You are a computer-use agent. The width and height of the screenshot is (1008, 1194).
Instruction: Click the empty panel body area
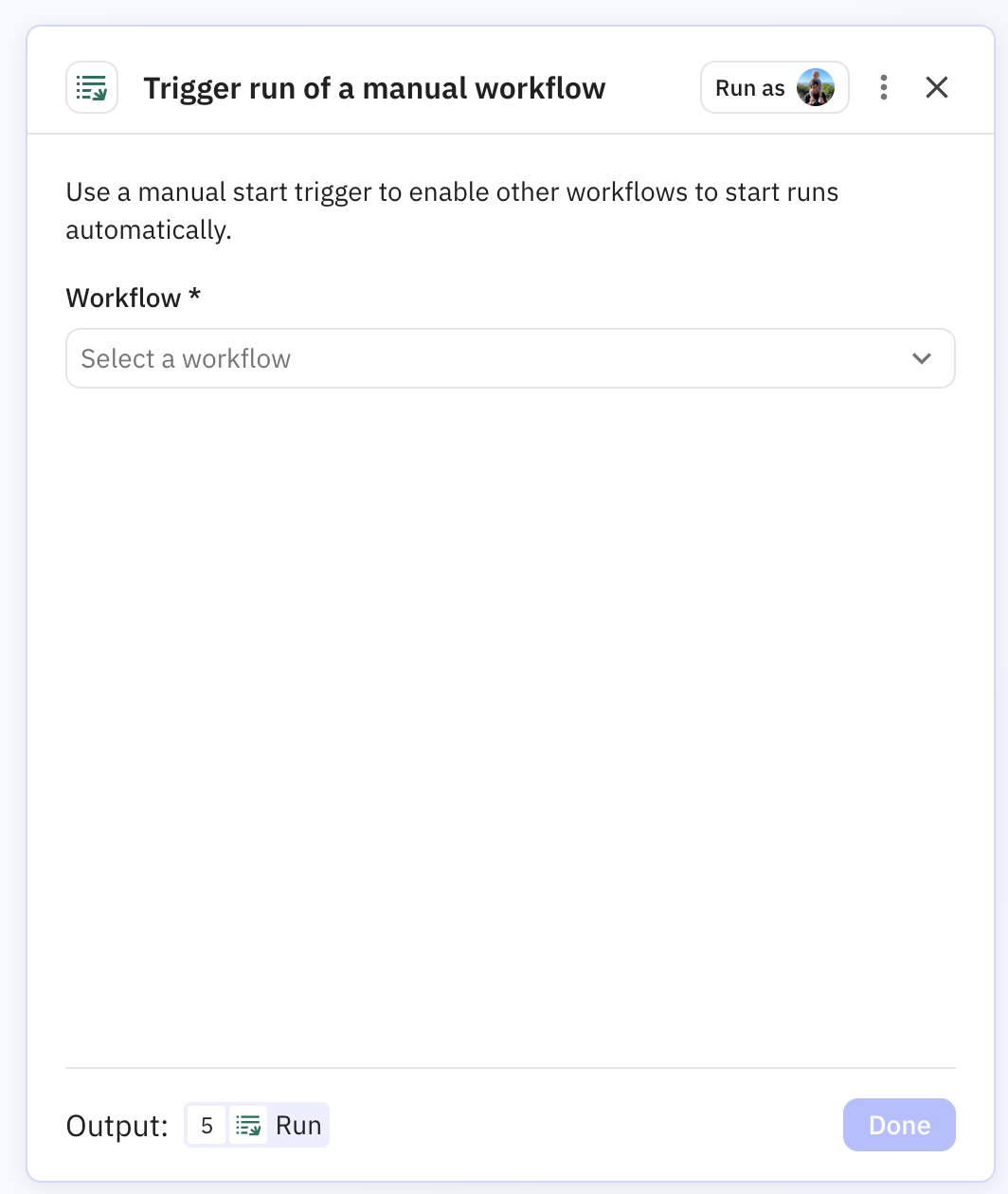pos(510,720)
